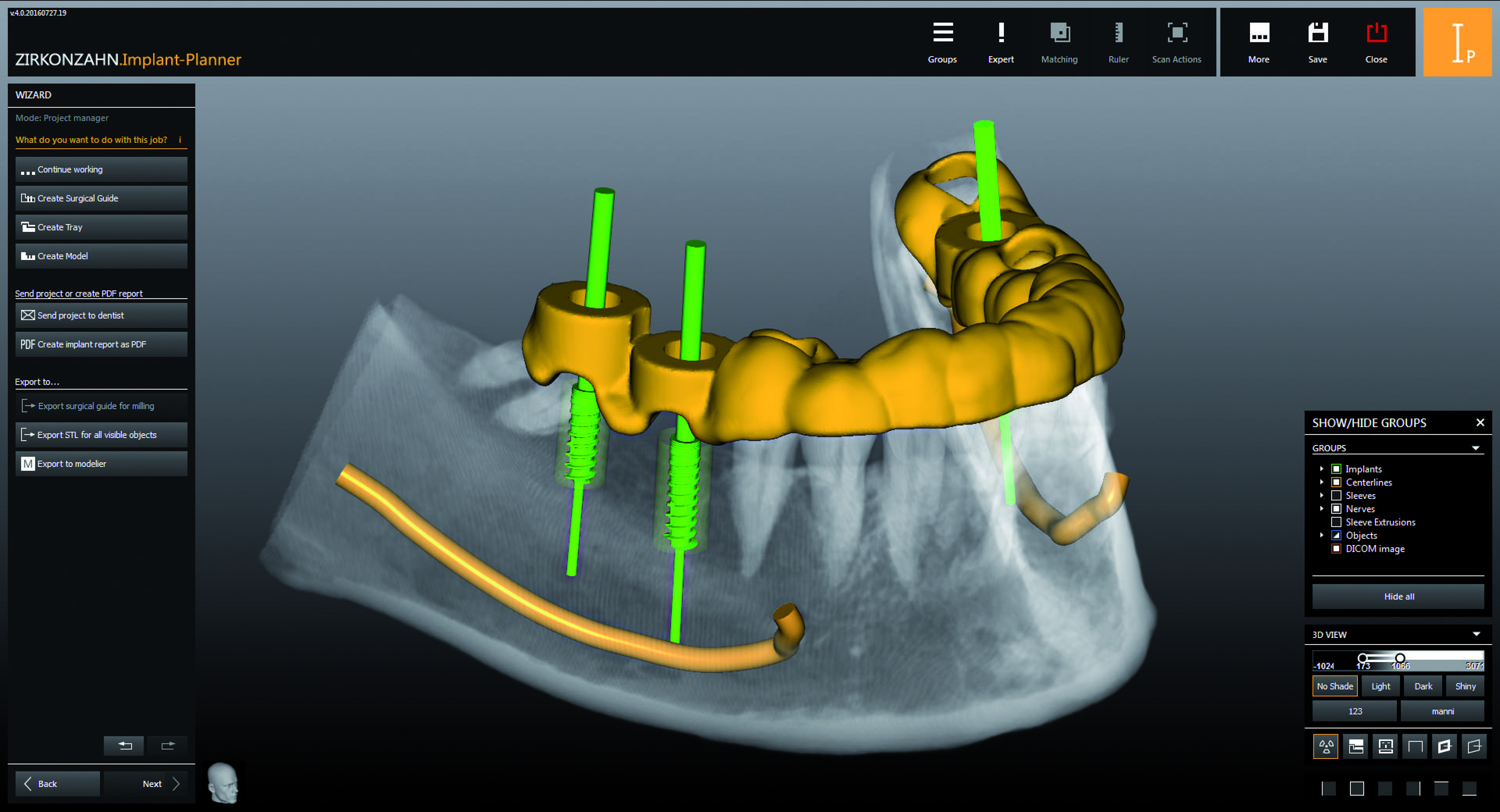
Task: Collapse the GROUPS section arrow
Action: coord(1476,448)
